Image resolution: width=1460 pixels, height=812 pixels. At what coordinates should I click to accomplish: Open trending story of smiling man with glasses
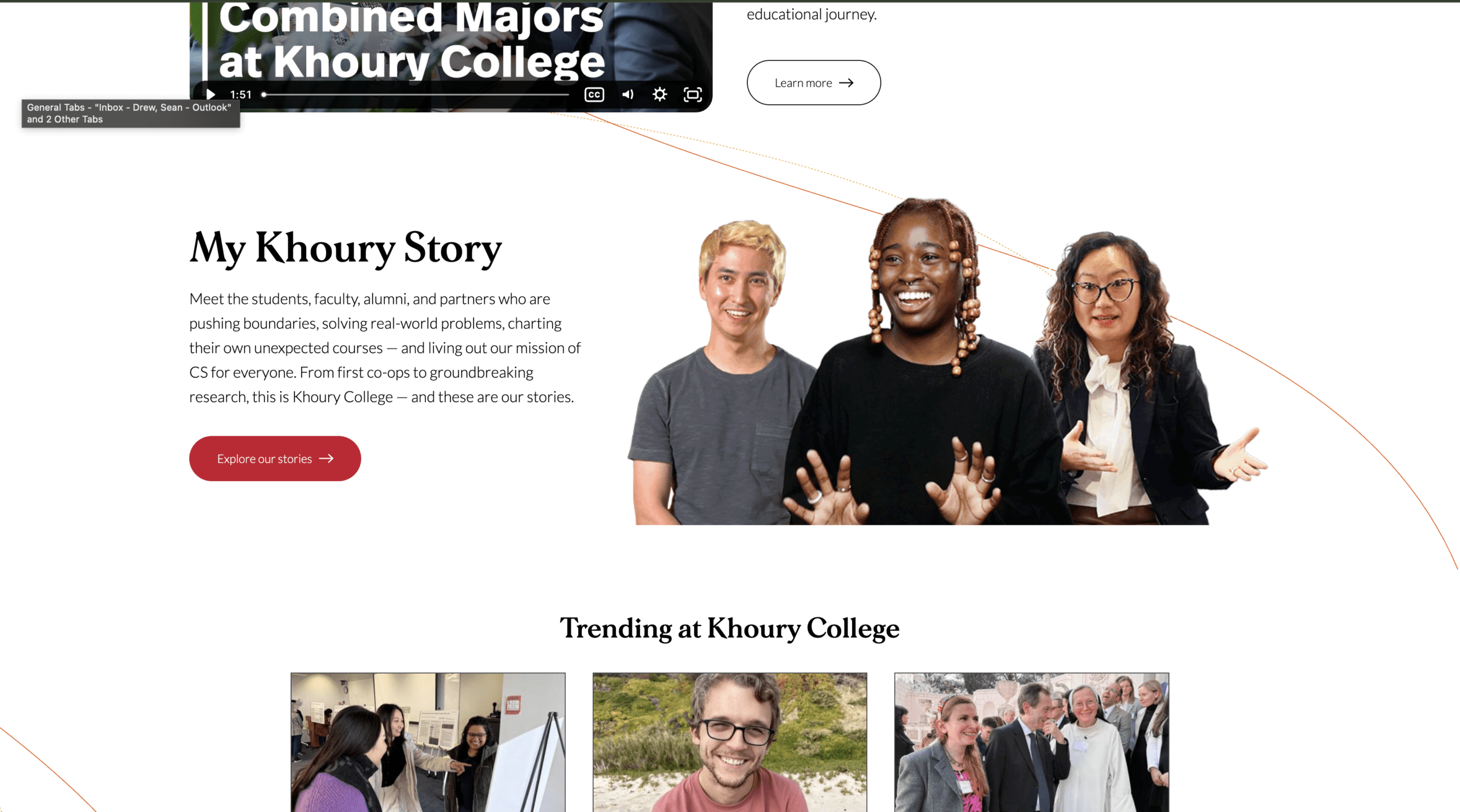(x=729, y=742)
